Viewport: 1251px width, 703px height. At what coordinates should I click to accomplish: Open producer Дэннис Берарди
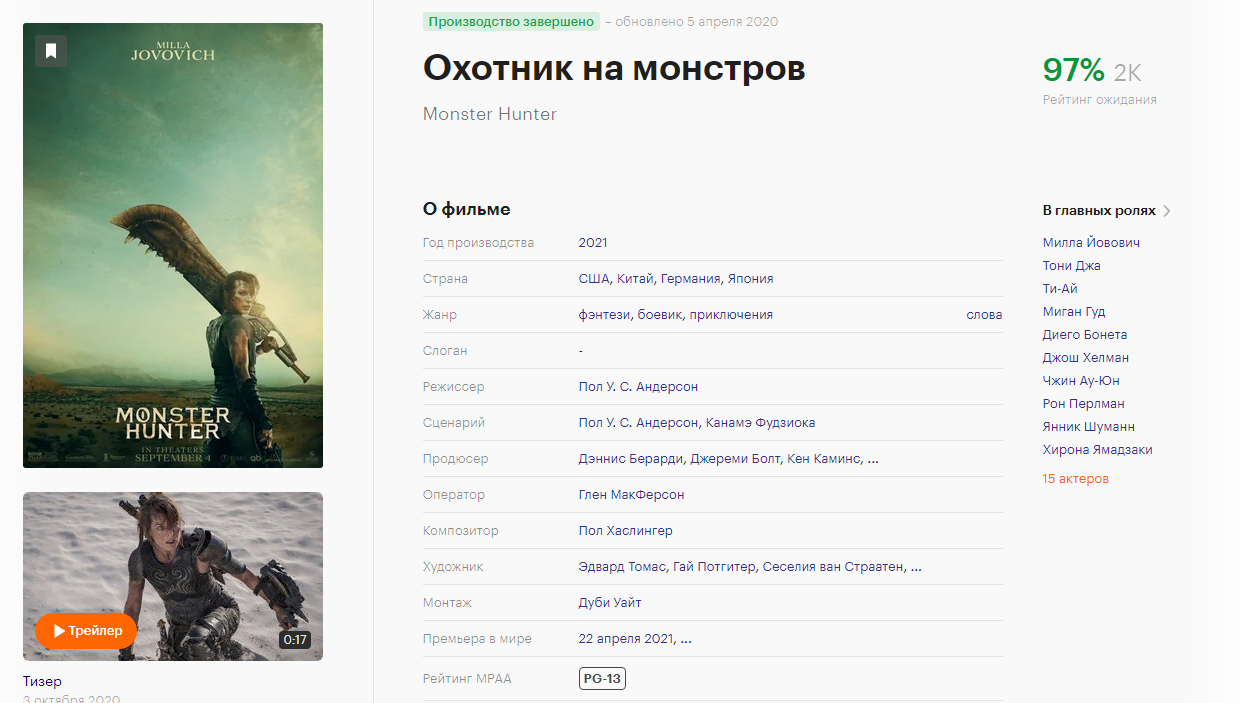pos(630,459)
